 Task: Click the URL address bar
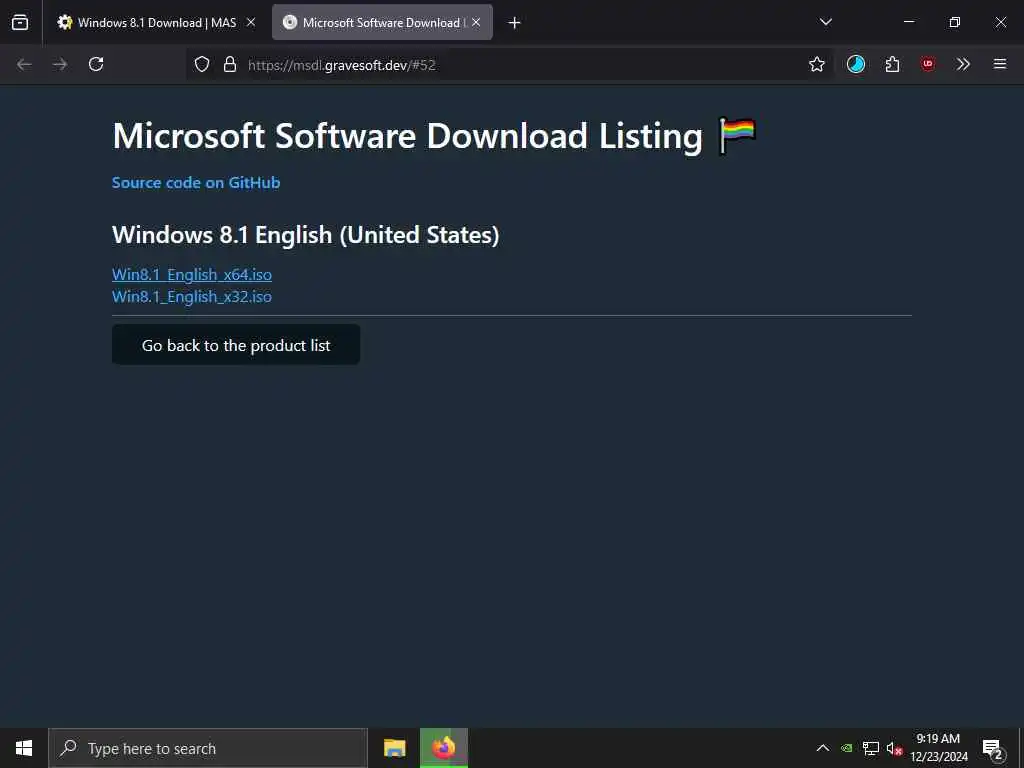point(509,64)
